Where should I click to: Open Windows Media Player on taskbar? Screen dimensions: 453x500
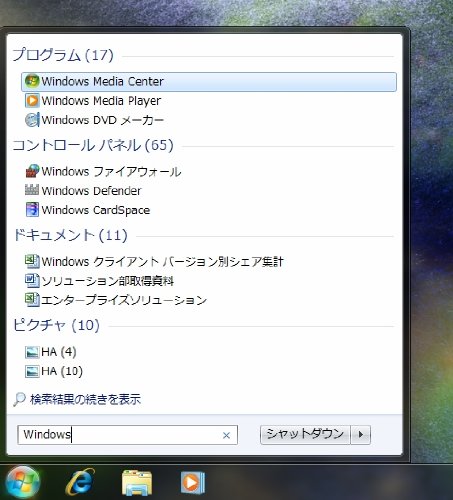click(193, 482)
